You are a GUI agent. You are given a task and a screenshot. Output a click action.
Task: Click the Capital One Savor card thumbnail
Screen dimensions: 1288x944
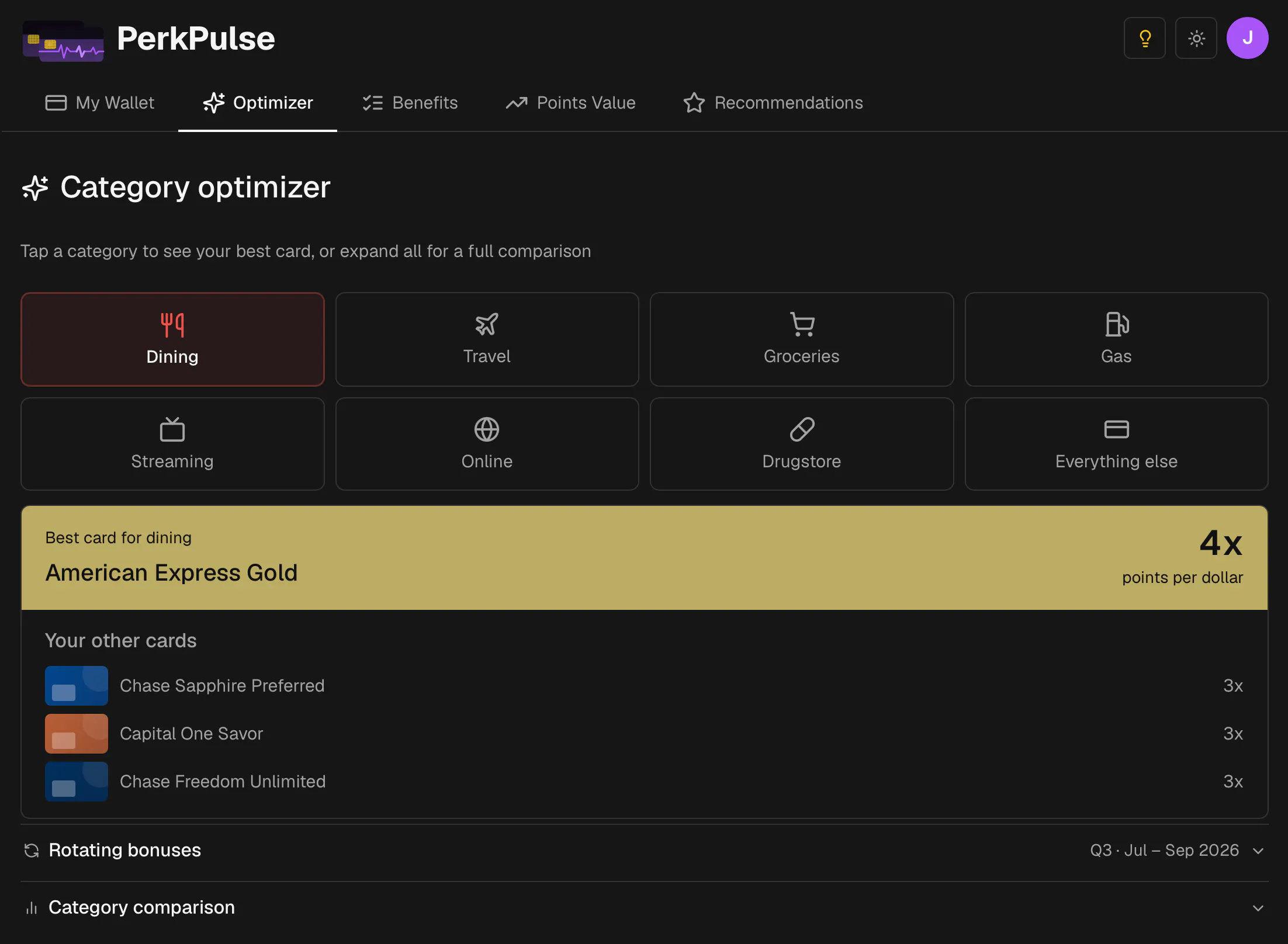[x=77, y=734]
